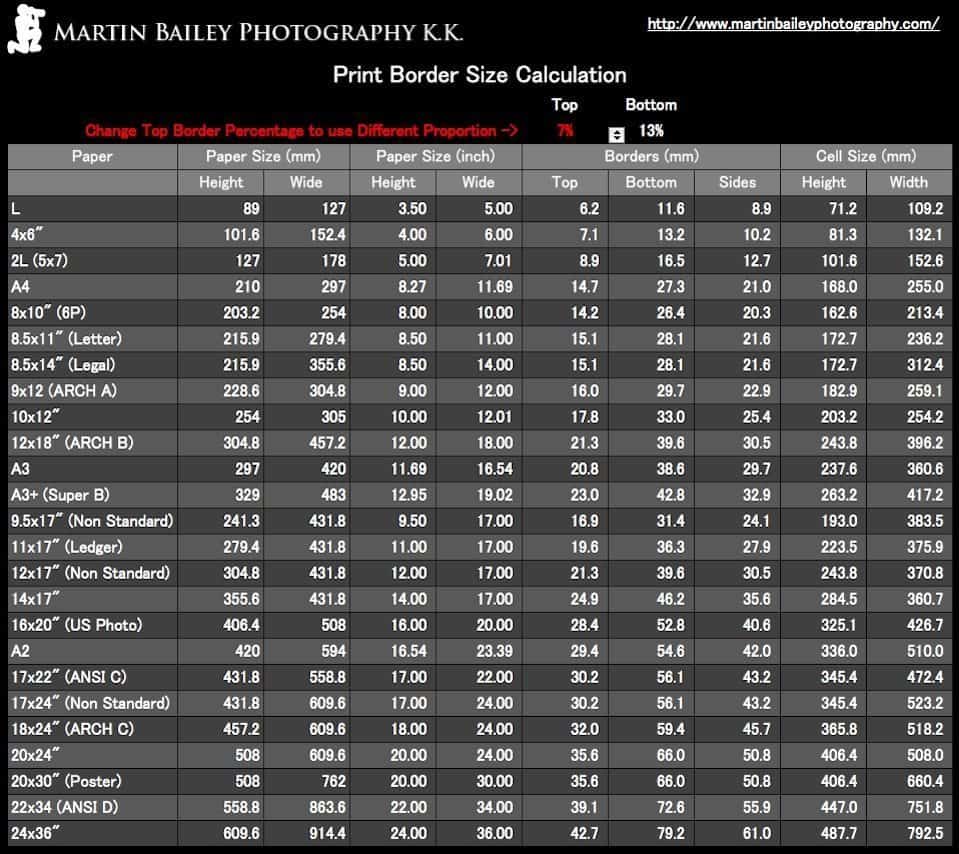Click the stepper arrows beside top percentage
The image size is (959, 854).
pyautogui.click(x=617, y=135)
